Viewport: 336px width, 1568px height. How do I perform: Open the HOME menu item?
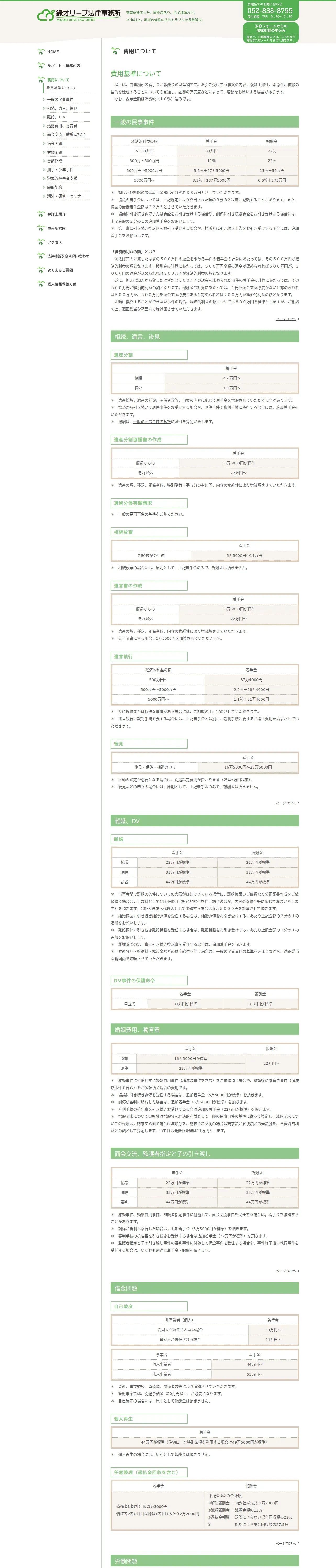(x=53, y=52)
